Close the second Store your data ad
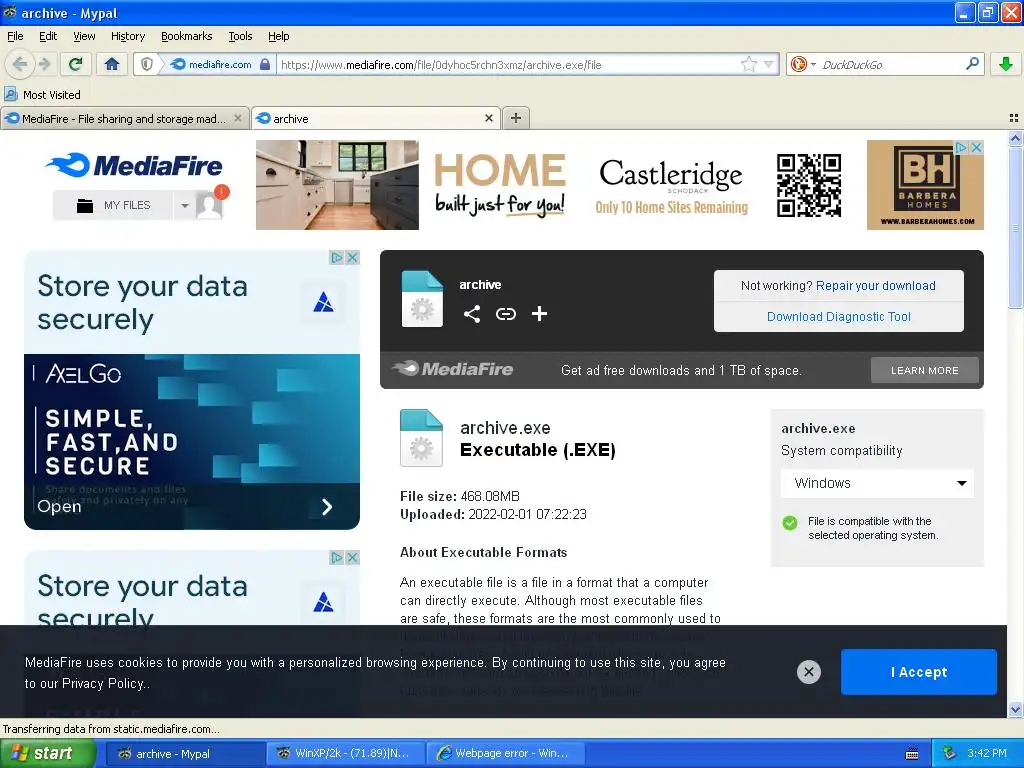The image size is (1024, 768). coord(352,557)
